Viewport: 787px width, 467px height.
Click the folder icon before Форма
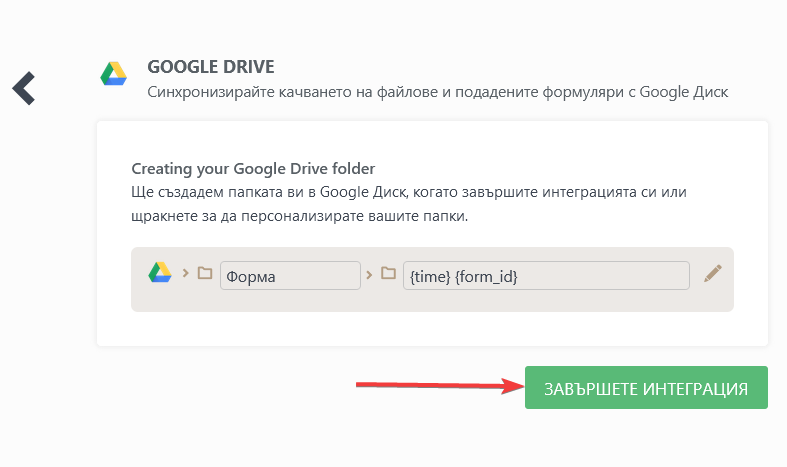tap(204, 274)
